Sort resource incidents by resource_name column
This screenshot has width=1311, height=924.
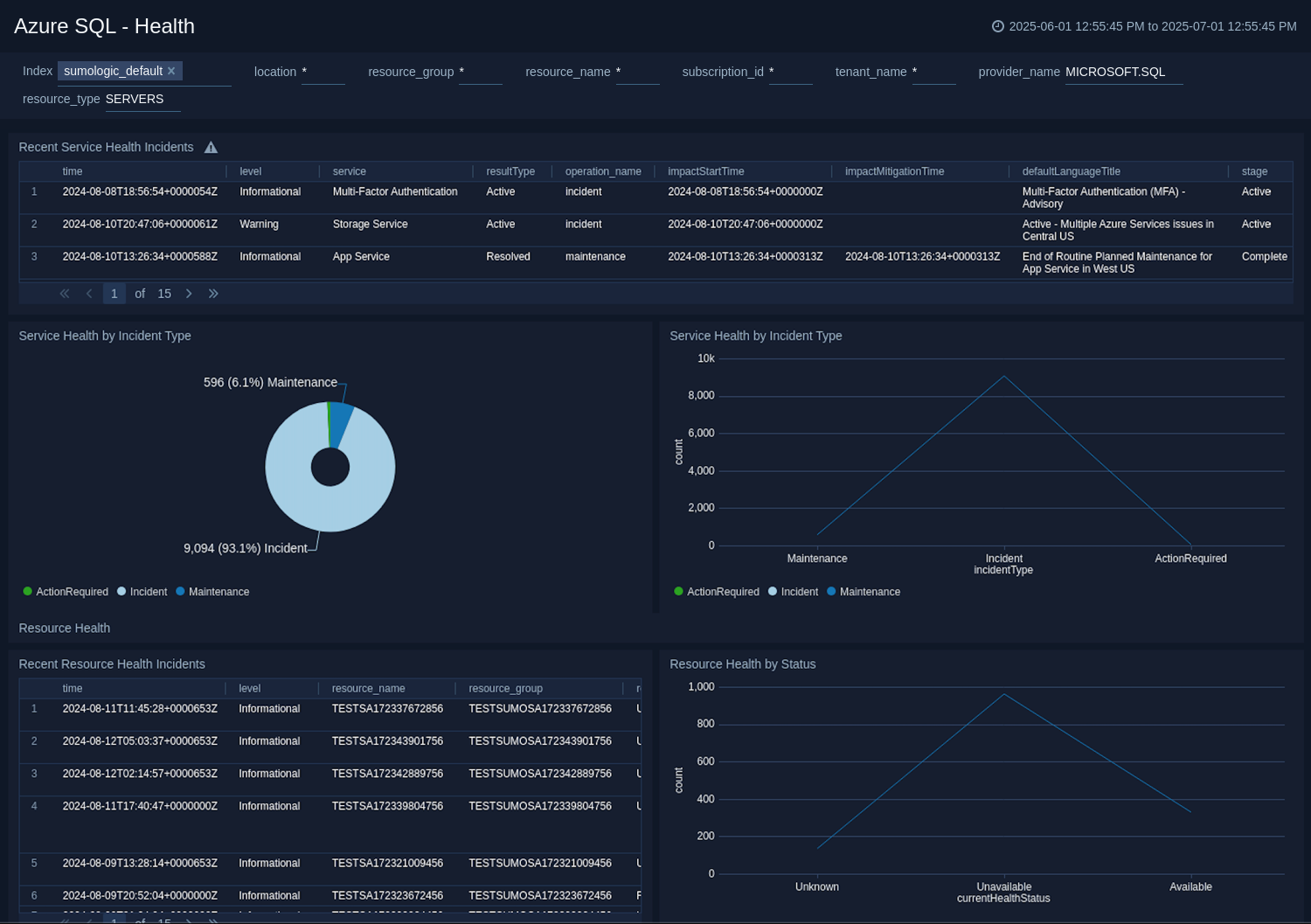(x=368, y=689)
